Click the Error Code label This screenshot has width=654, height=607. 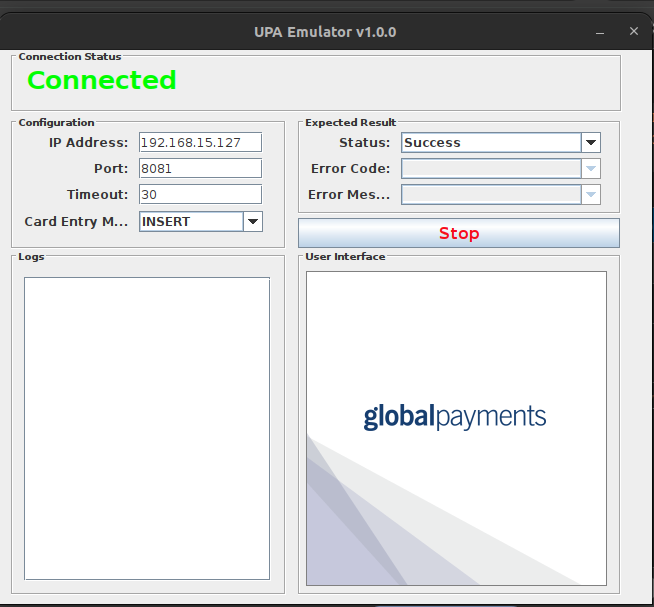[x=350, y=169]
